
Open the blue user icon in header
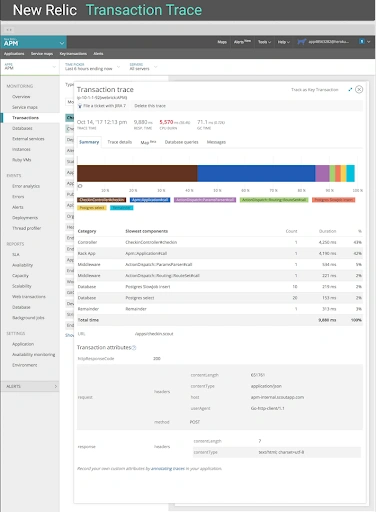tap(361, 42)
